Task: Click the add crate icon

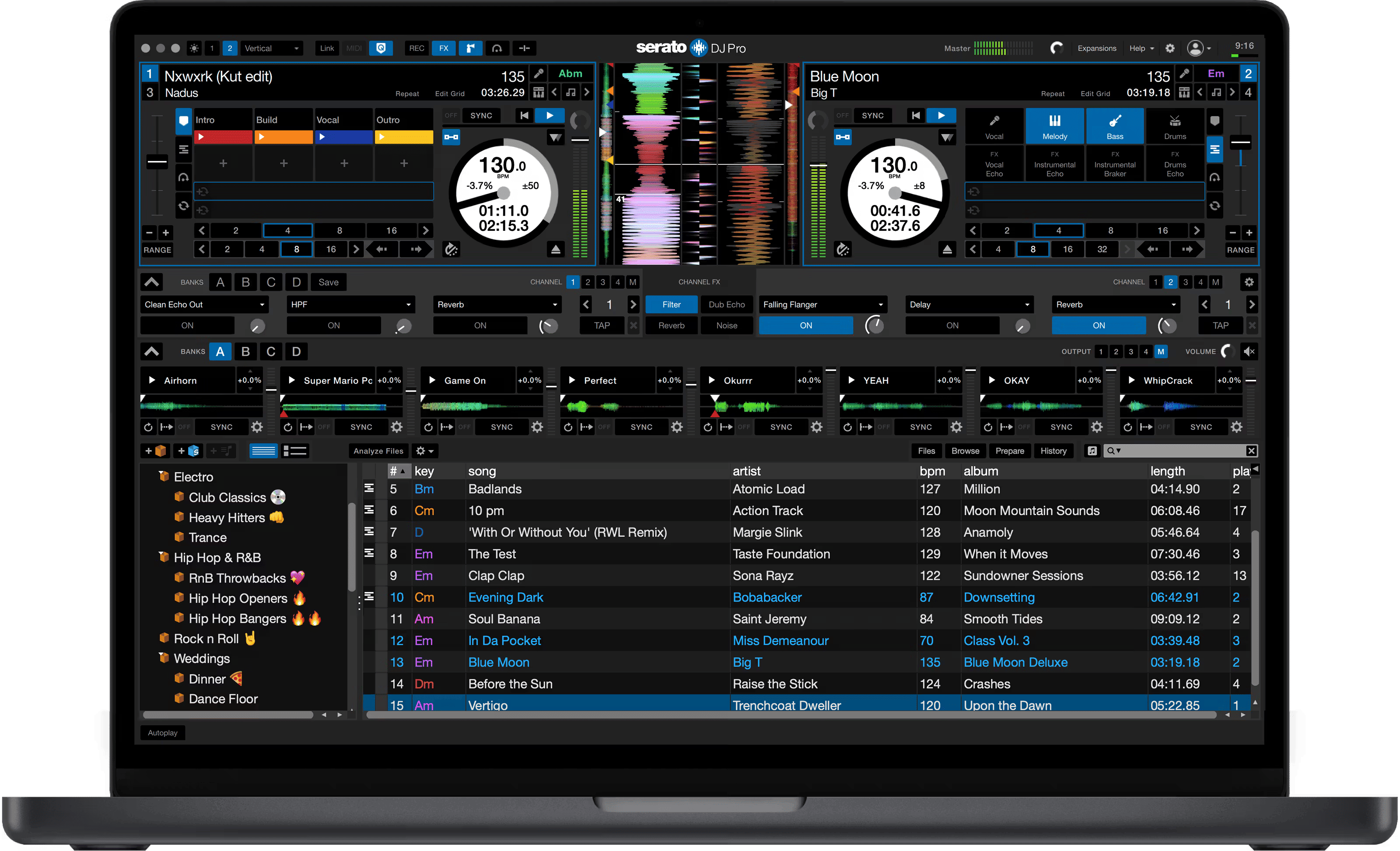Action: click(x=155, y=451)
